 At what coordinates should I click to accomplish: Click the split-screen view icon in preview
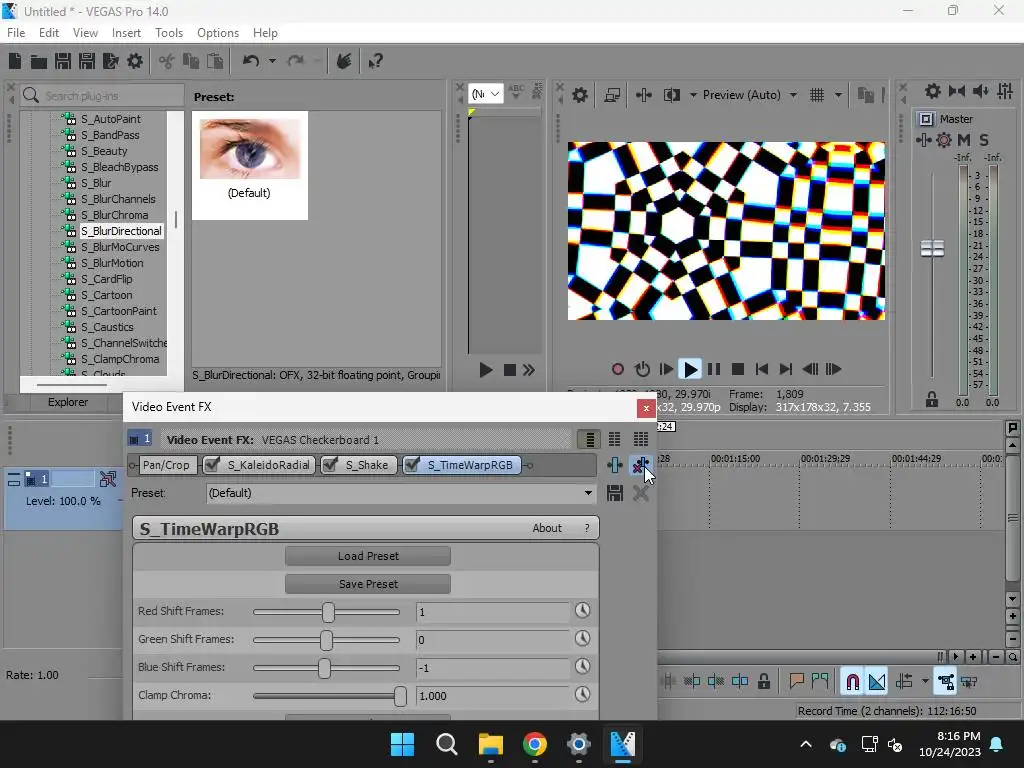coord(671,95)
